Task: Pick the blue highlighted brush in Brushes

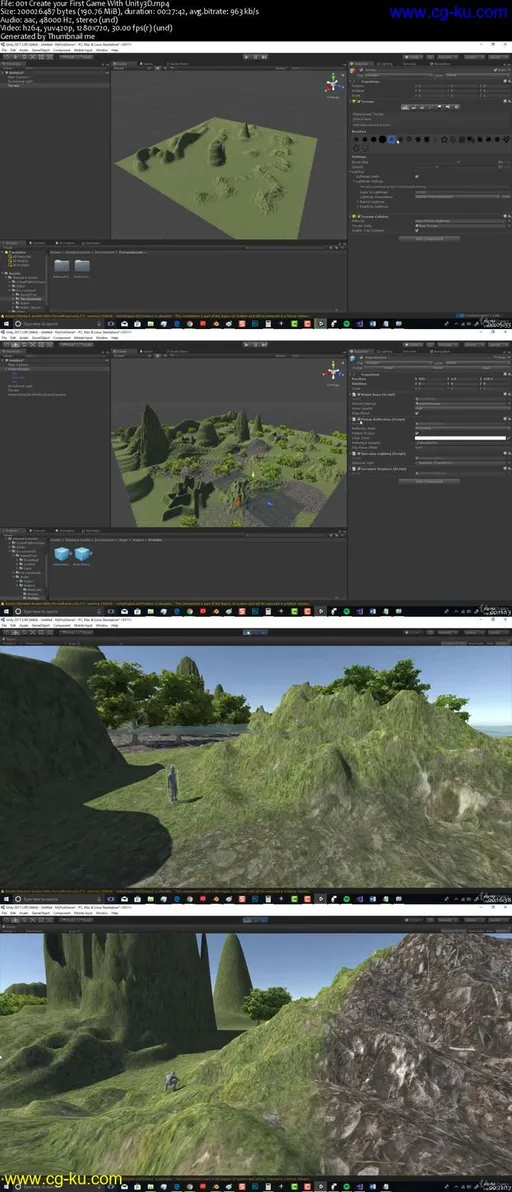Action: [x=391, y=139]
